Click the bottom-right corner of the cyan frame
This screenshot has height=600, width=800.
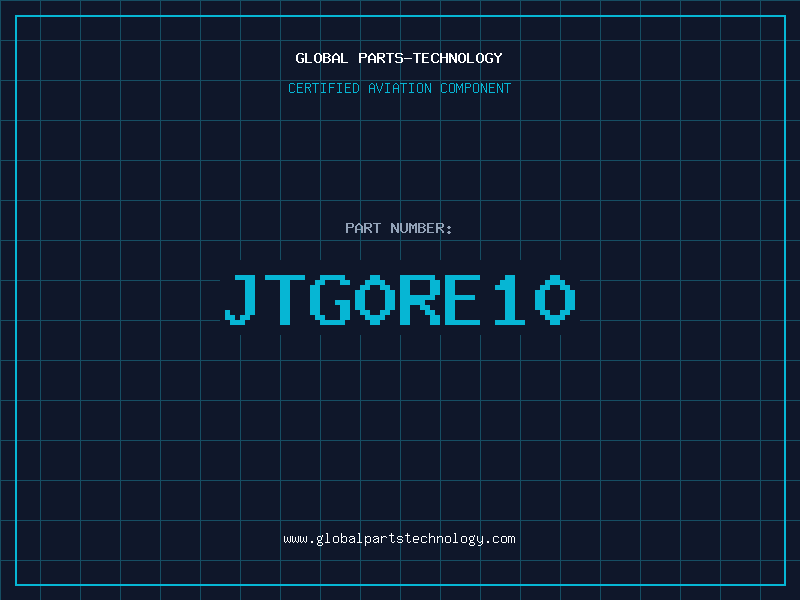pos(784,584)
